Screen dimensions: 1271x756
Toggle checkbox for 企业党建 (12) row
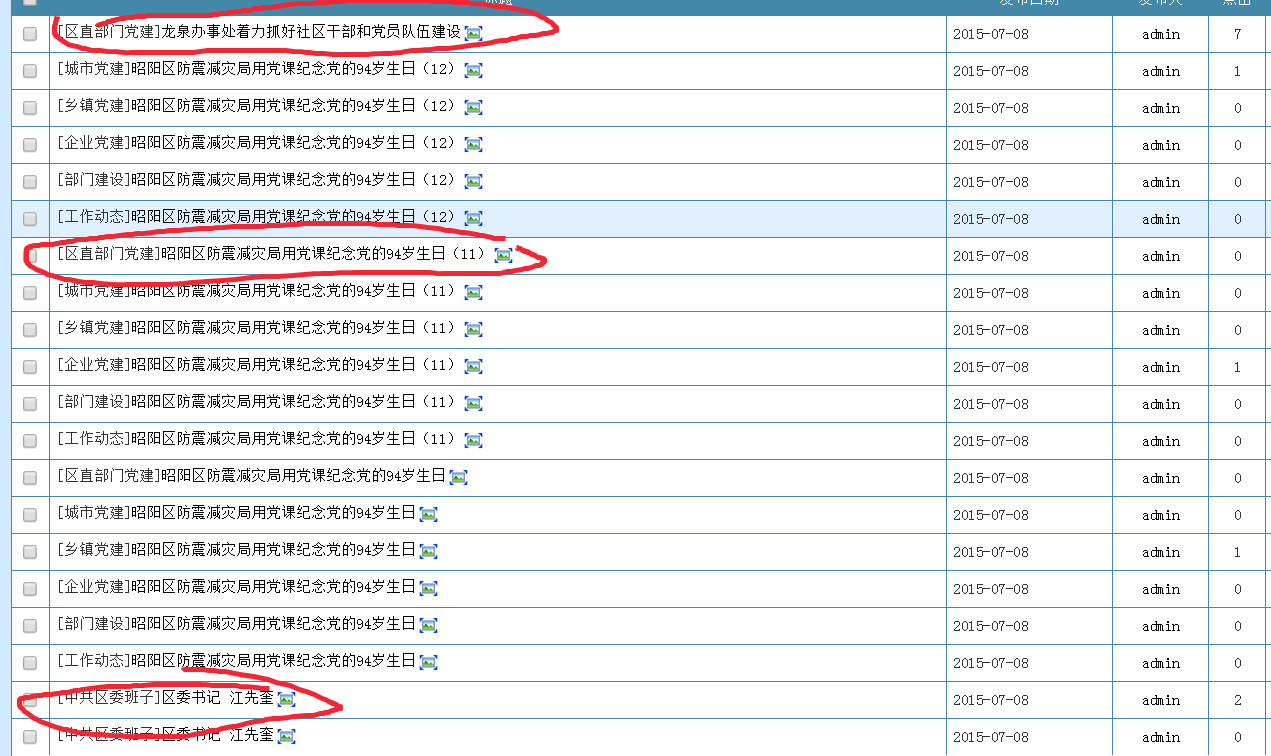[x=30, y=145]
